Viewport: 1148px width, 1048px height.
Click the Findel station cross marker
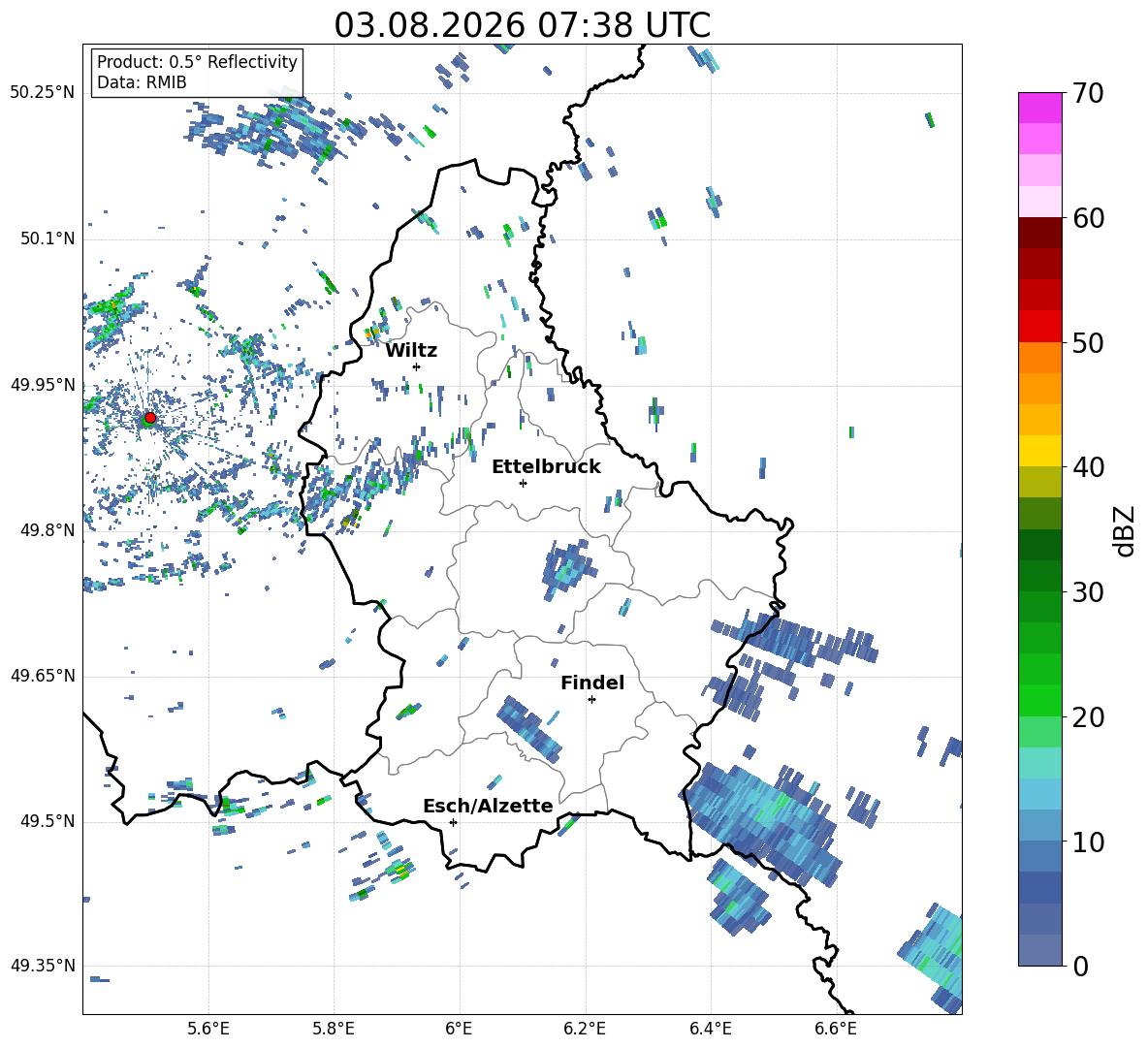pyautogui.click(x=591, y=700)
